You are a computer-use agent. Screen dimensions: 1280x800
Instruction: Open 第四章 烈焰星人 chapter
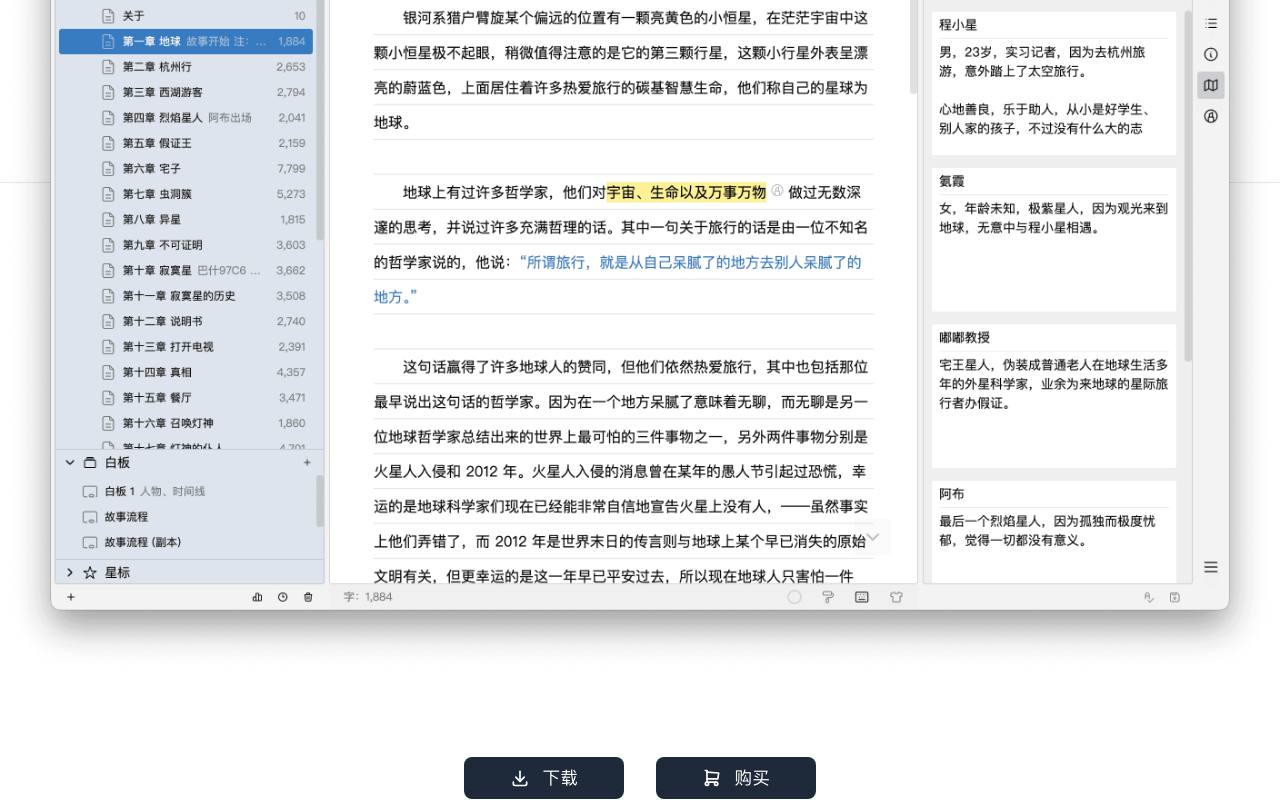coord(186,118)
